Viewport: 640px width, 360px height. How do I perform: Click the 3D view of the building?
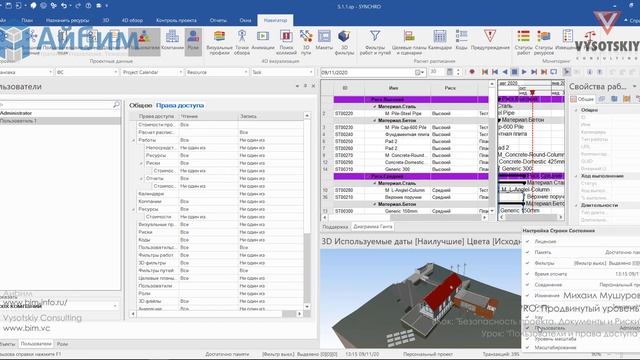tap(420, 299)
